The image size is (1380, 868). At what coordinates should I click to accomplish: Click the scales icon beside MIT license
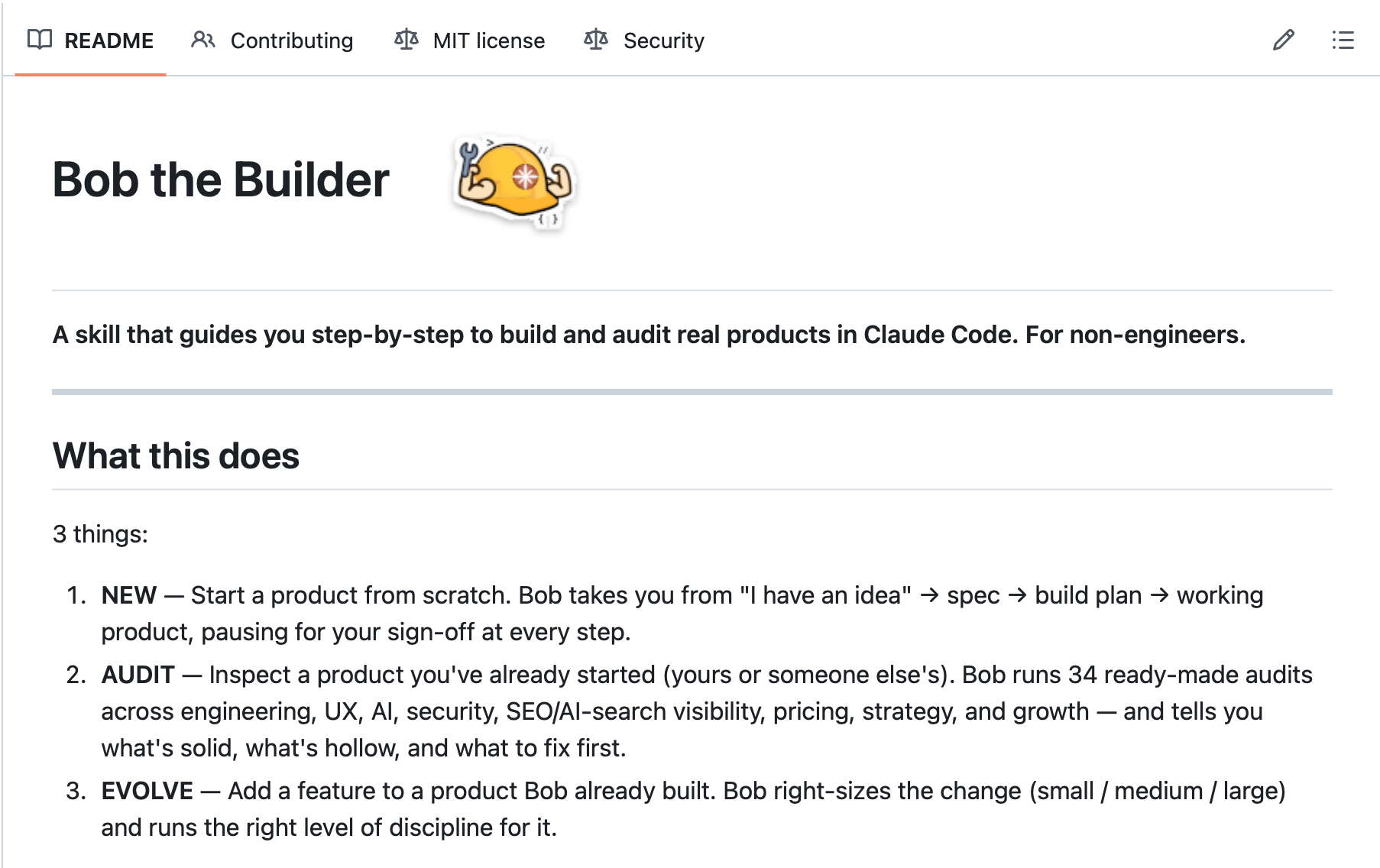pos(407,40)
